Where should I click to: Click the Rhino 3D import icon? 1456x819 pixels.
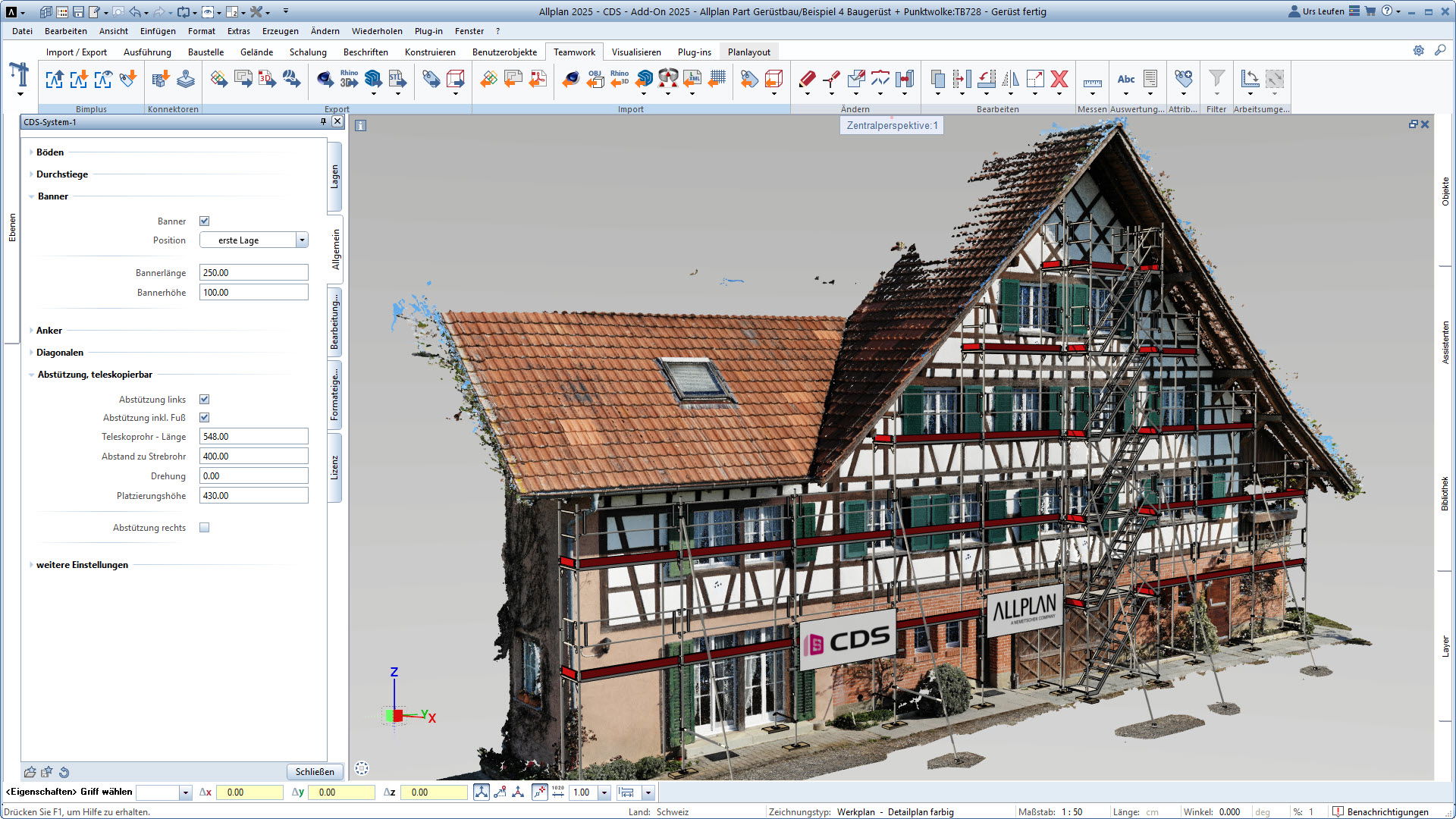pyautogui.click(x=620, y=79)
